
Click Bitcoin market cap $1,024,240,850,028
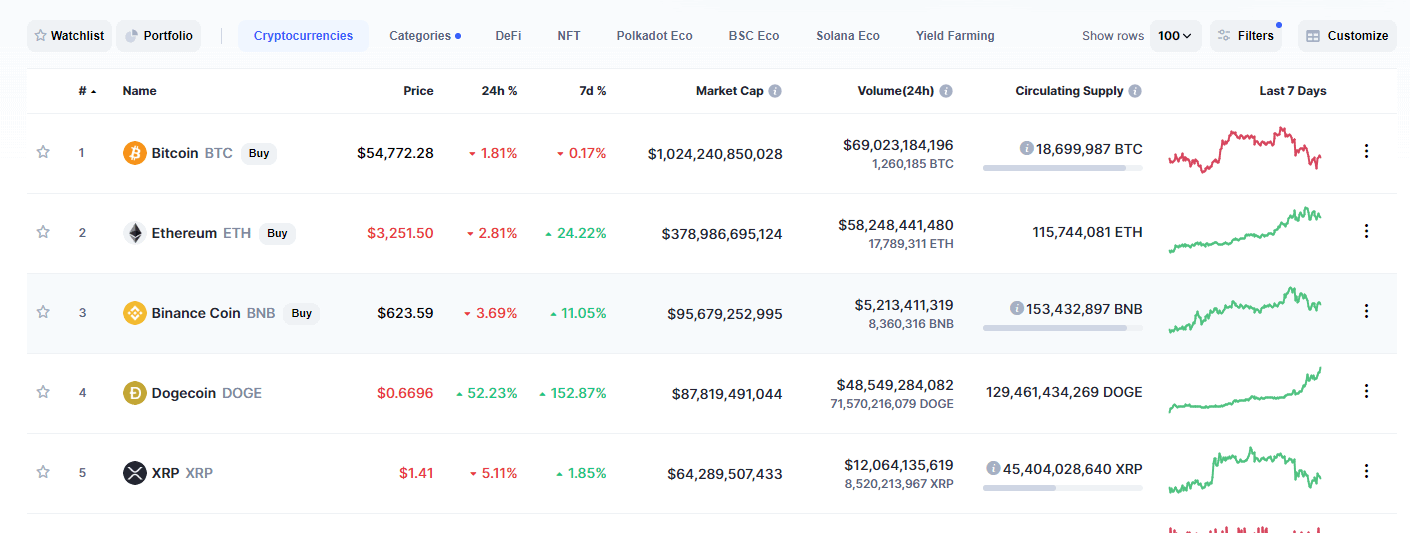pyautogui.click(x=715, y=154)
